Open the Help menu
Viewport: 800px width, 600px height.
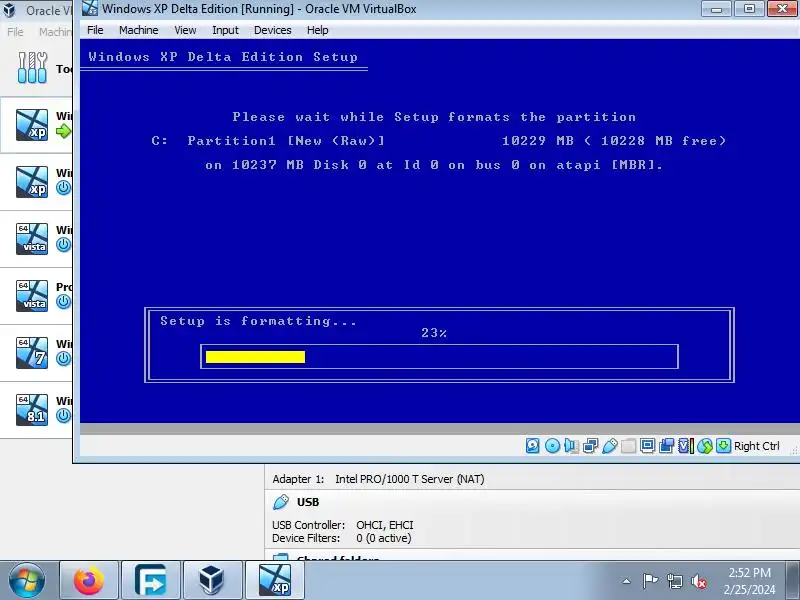(x=317, y=30)
